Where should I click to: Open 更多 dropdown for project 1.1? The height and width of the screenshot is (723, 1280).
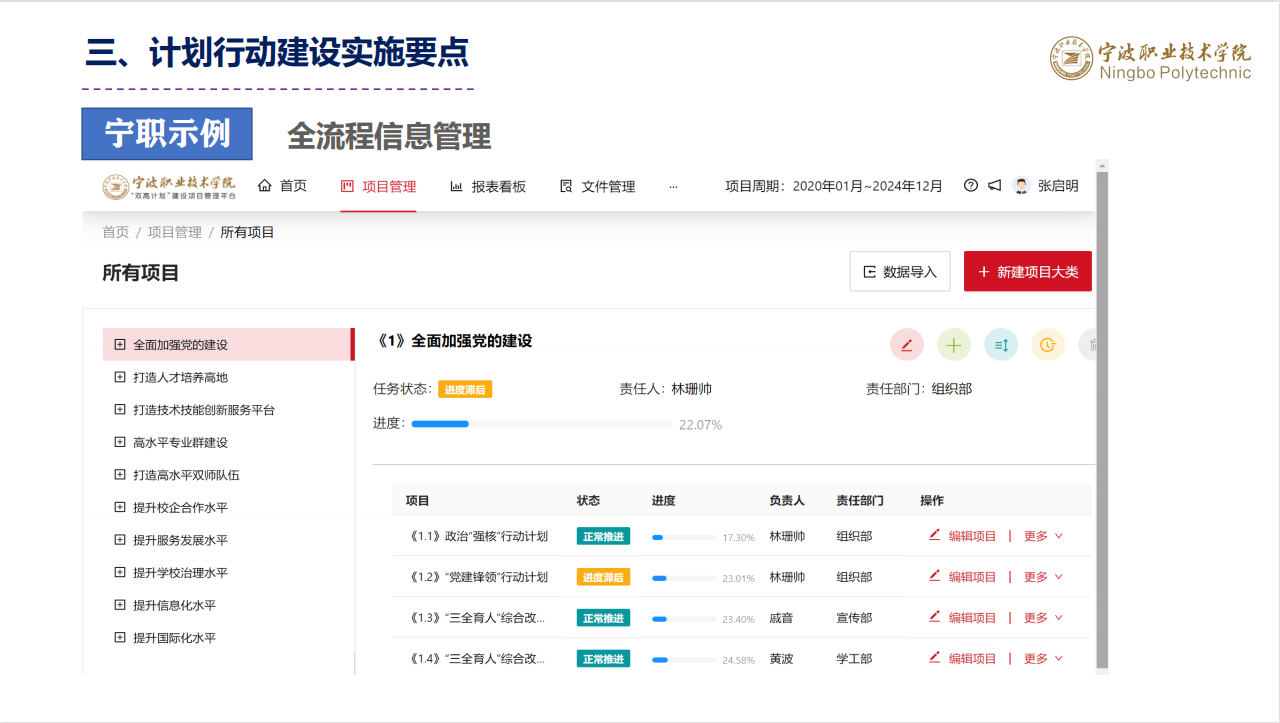click(1043, 536)
